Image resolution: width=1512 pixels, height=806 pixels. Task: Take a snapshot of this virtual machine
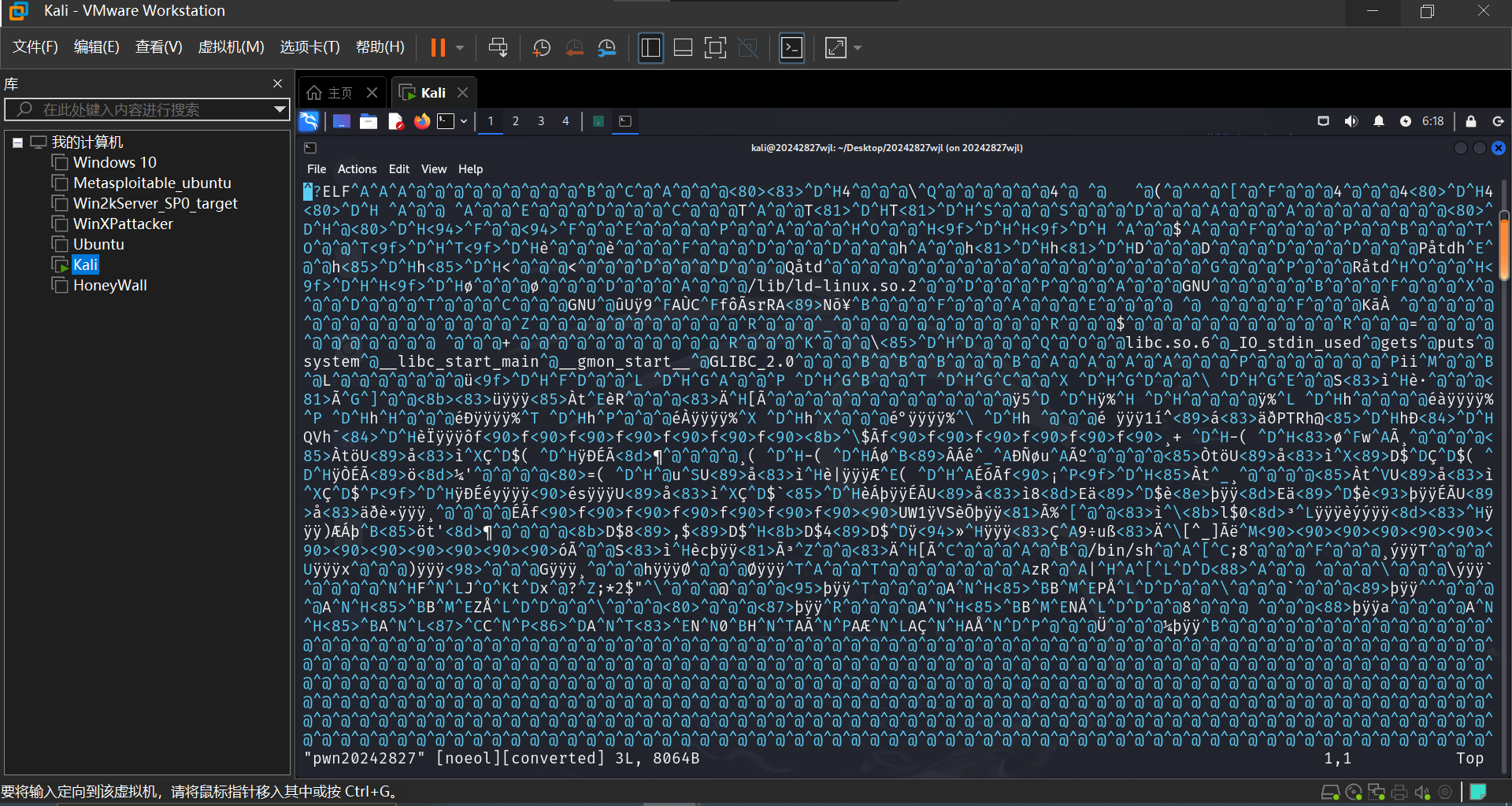point(542,48)
